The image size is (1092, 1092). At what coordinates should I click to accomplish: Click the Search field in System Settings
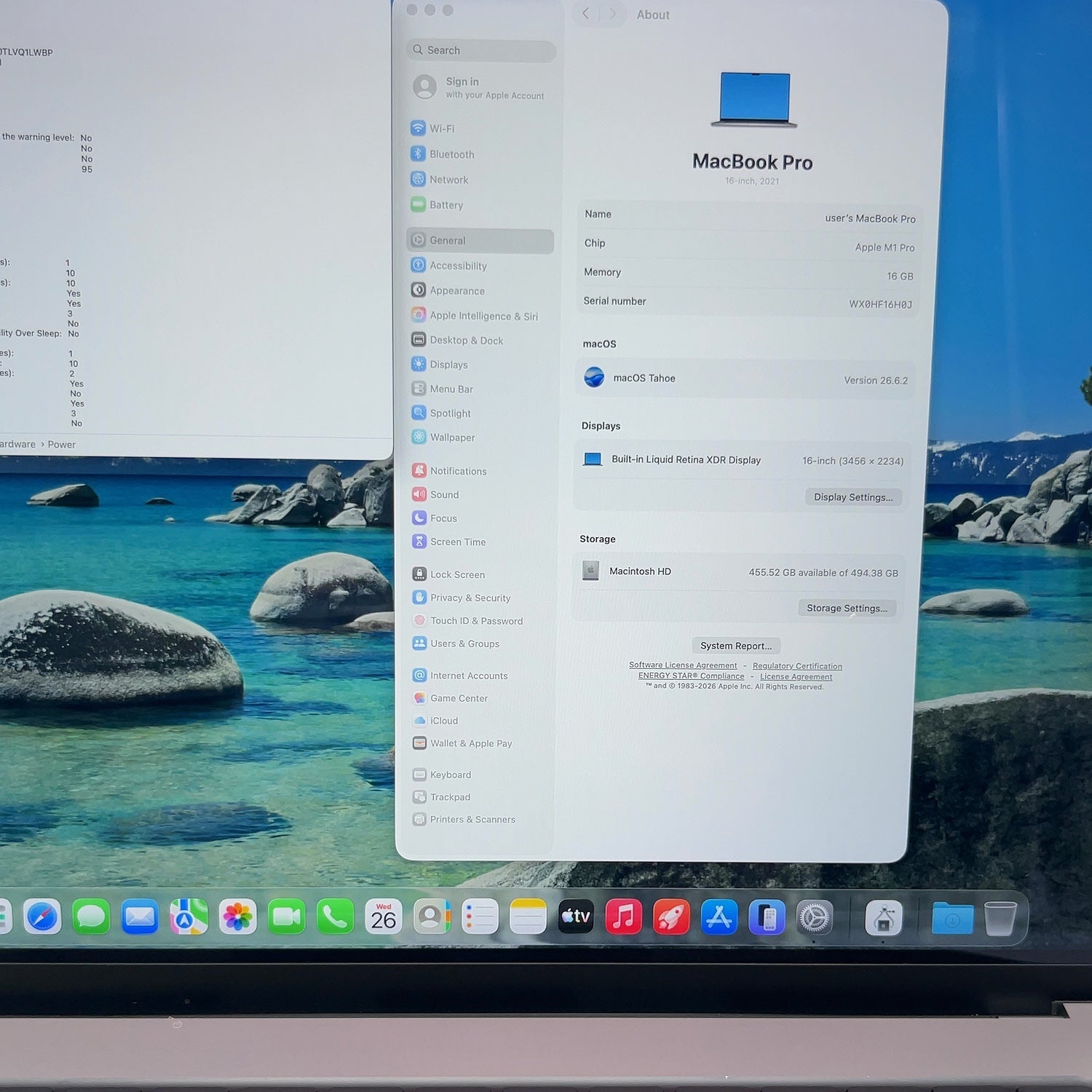pos(481,50)
